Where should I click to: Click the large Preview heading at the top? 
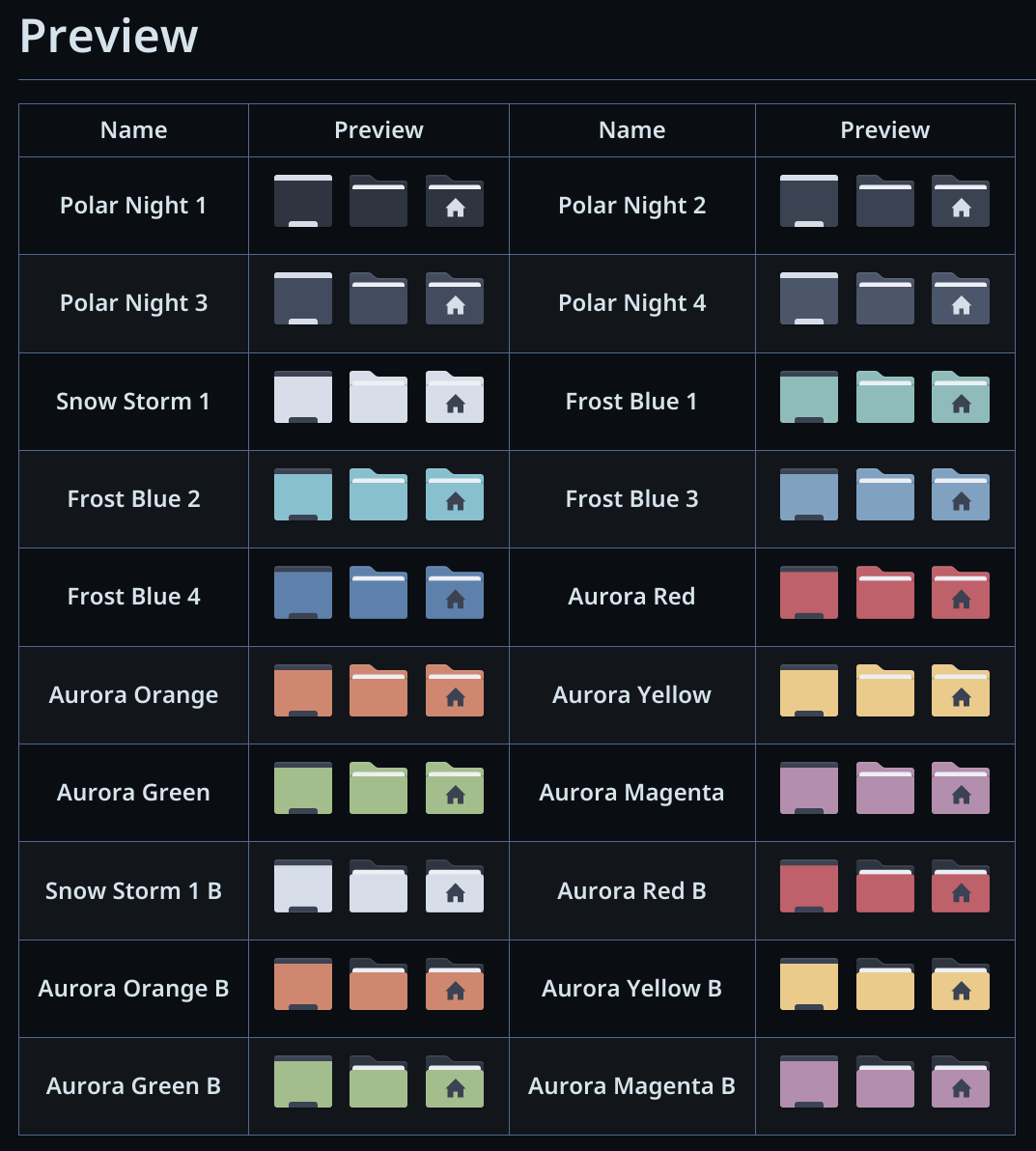pyautogui.click(x=109, y=37)
